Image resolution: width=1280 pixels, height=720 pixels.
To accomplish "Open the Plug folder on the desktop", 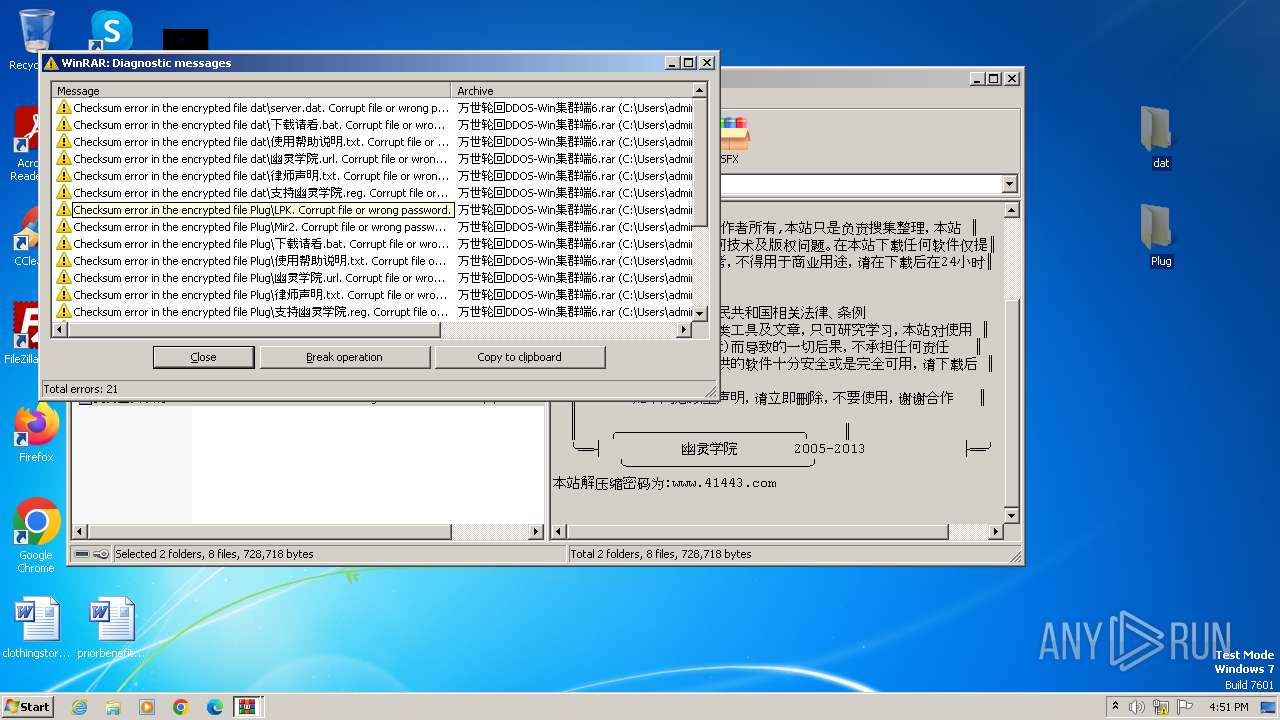I will [x=1160, y=236].
